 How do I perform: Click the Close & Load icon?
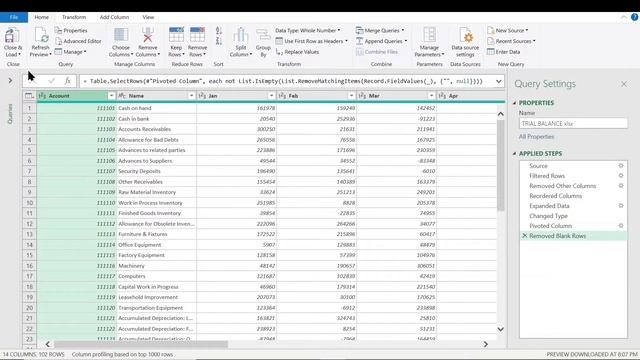click(12, 36)
